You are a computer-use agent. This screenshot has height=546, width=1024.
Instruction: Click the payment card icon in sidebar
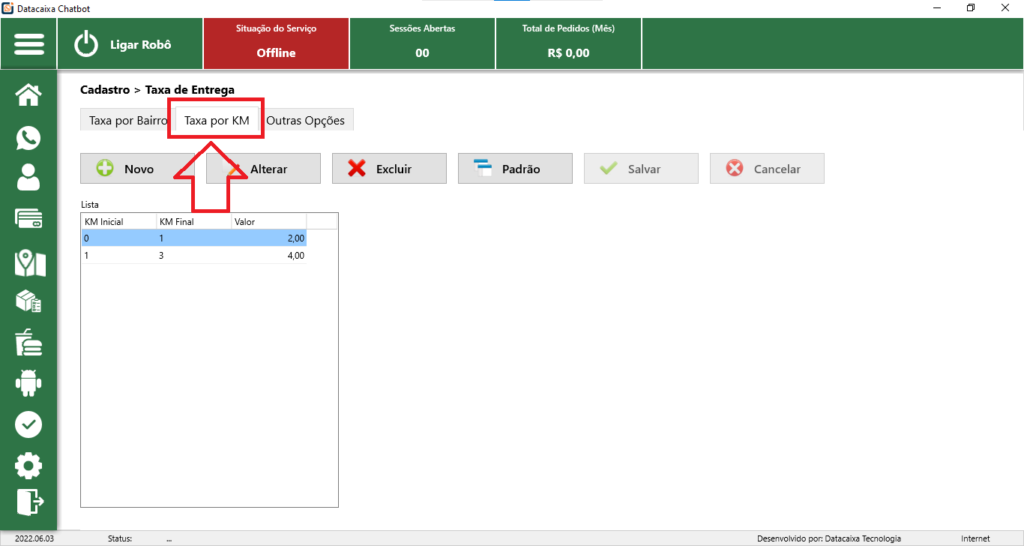29,219
